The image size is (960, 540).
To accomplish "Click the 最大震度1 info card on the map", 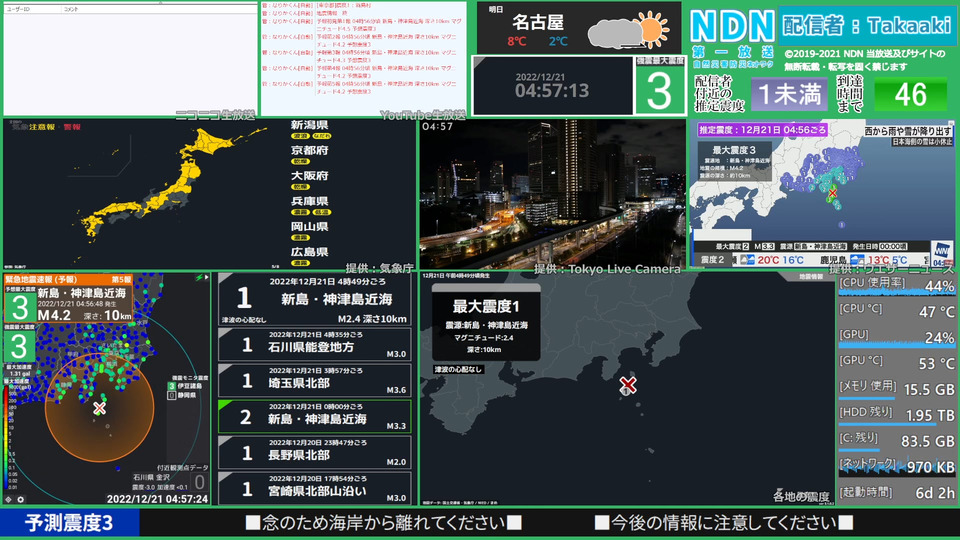I will 486,323.
